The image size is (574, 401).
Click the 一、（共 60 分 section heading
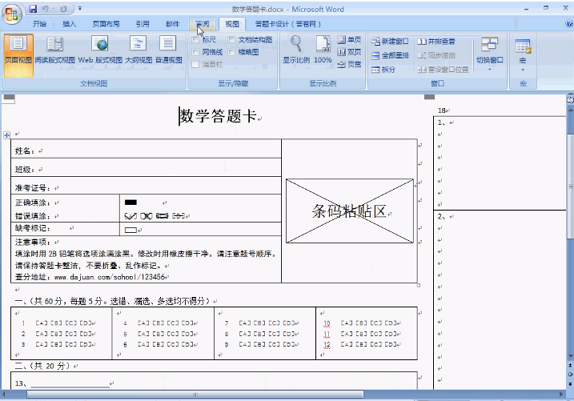tap(112, 301)
